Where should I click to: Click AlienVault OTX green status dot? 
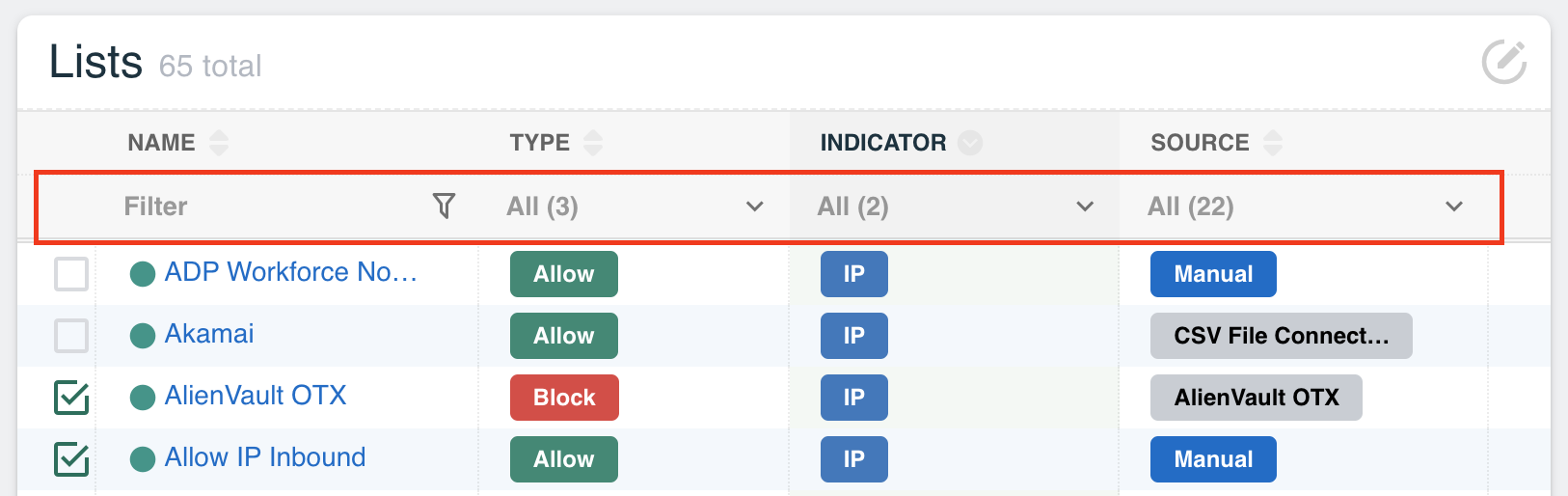click(x=143, y=398)
